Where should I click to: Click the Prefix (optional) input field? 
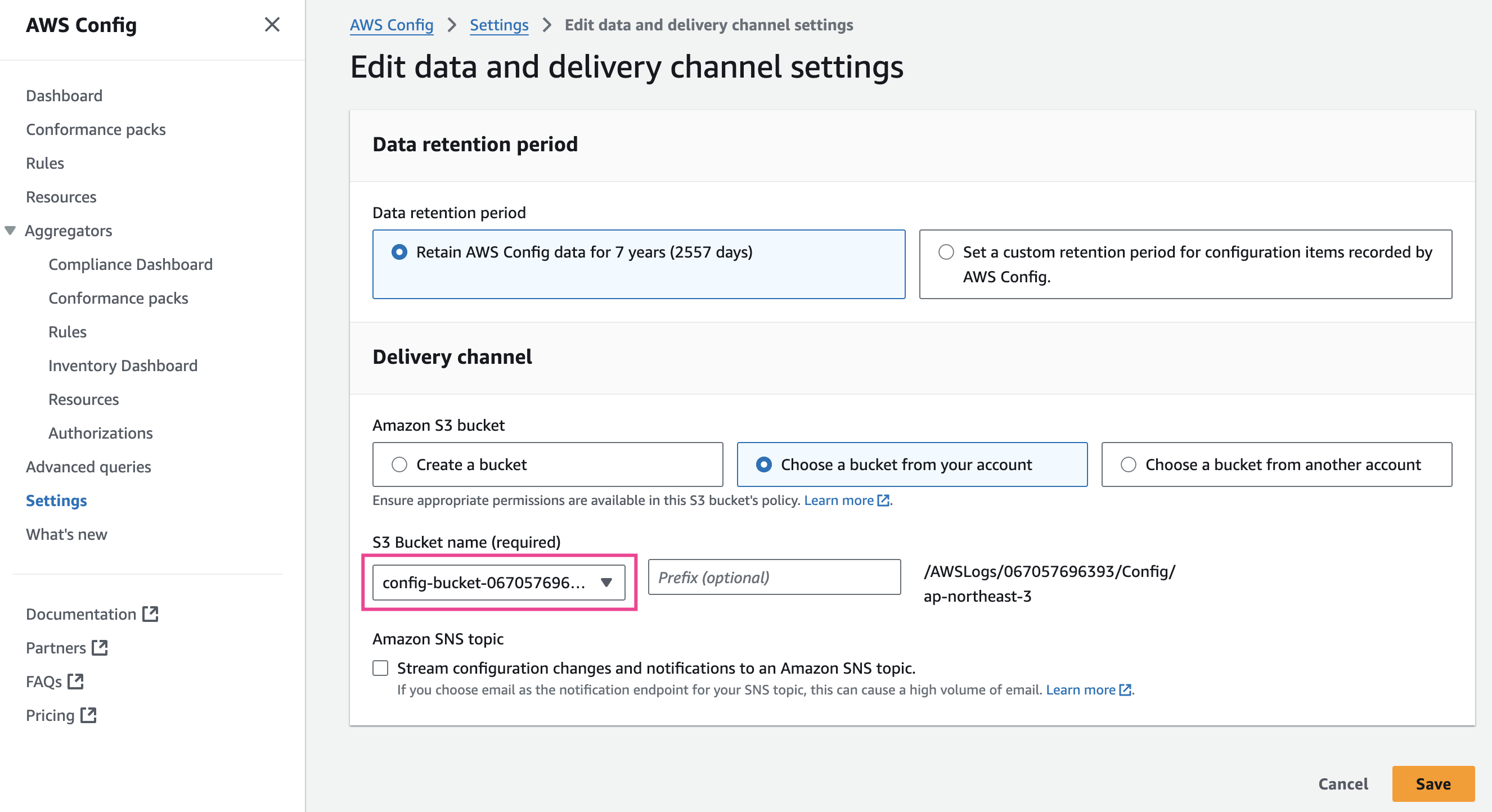(x=774, y=577)
